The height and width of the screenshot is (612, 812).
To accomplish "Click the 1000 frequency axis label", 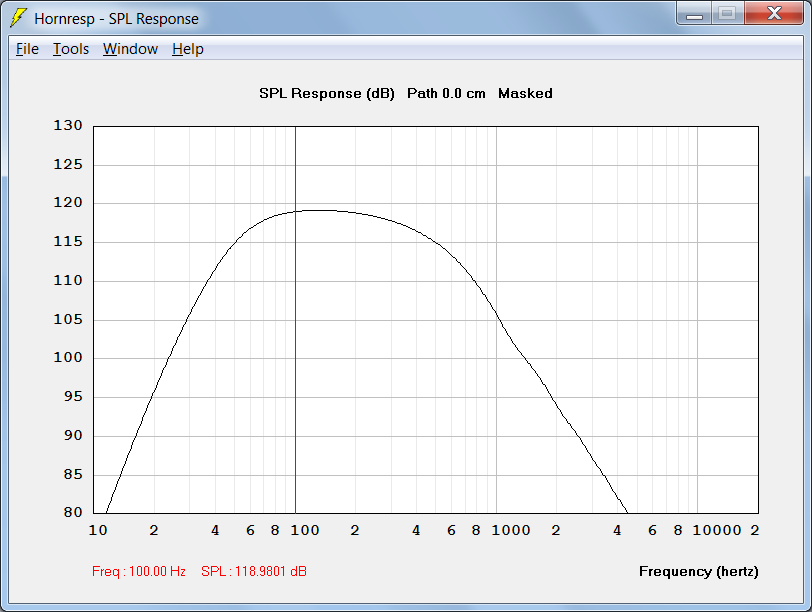I will 511,530.
